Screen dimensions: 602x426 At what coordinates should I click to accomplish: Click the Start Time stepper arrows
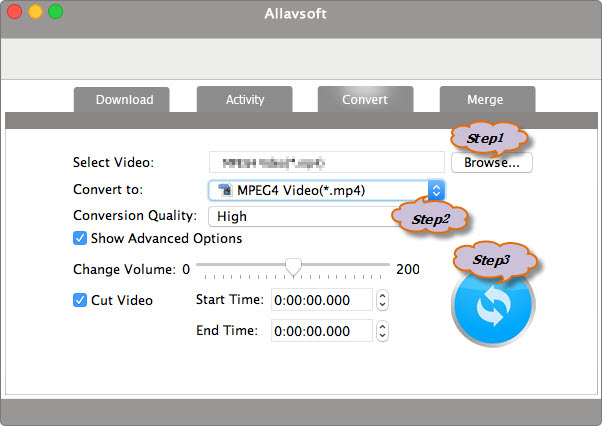pos(382,300)
